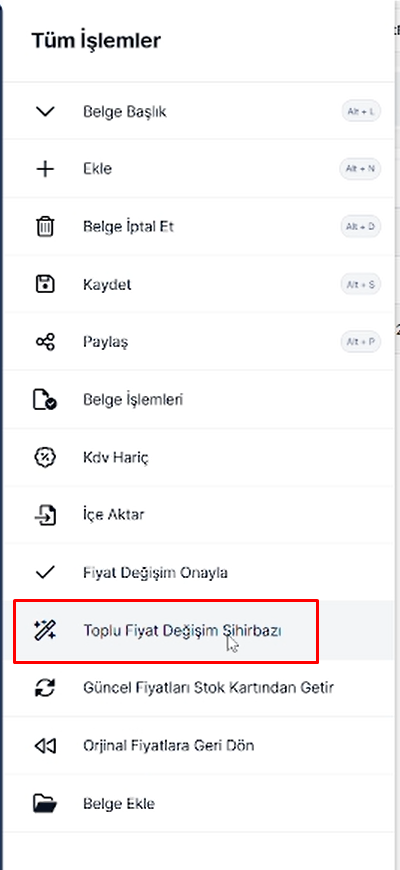Click the Tüm İşlemler panel heading
Screen dimensions: 400x870
pos(96,41)
